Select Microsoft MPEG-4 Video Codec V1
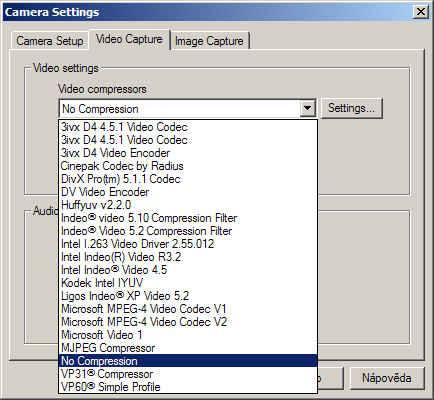The width and height of the screenshot is (434, 400). click(x=188, y=309)
